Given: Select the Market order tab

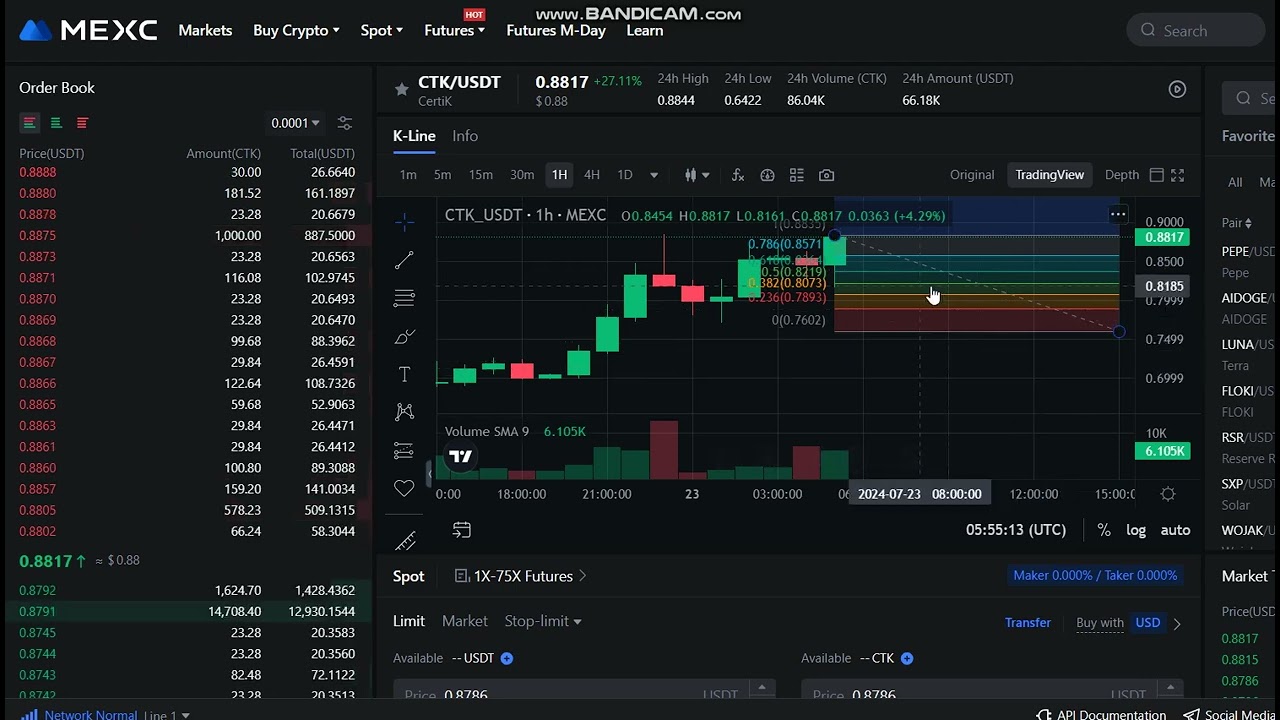Looking at the screenshot, I should 465,621.
